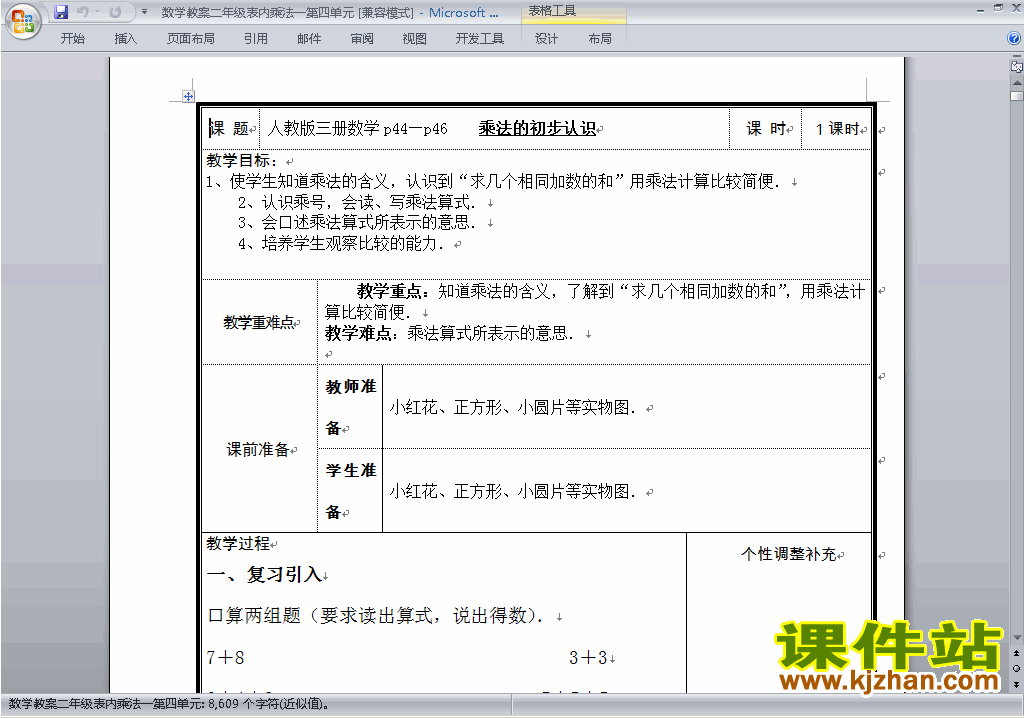Click the 教学过程 heading
1024x718 pixels.
(x=238, y=543)
